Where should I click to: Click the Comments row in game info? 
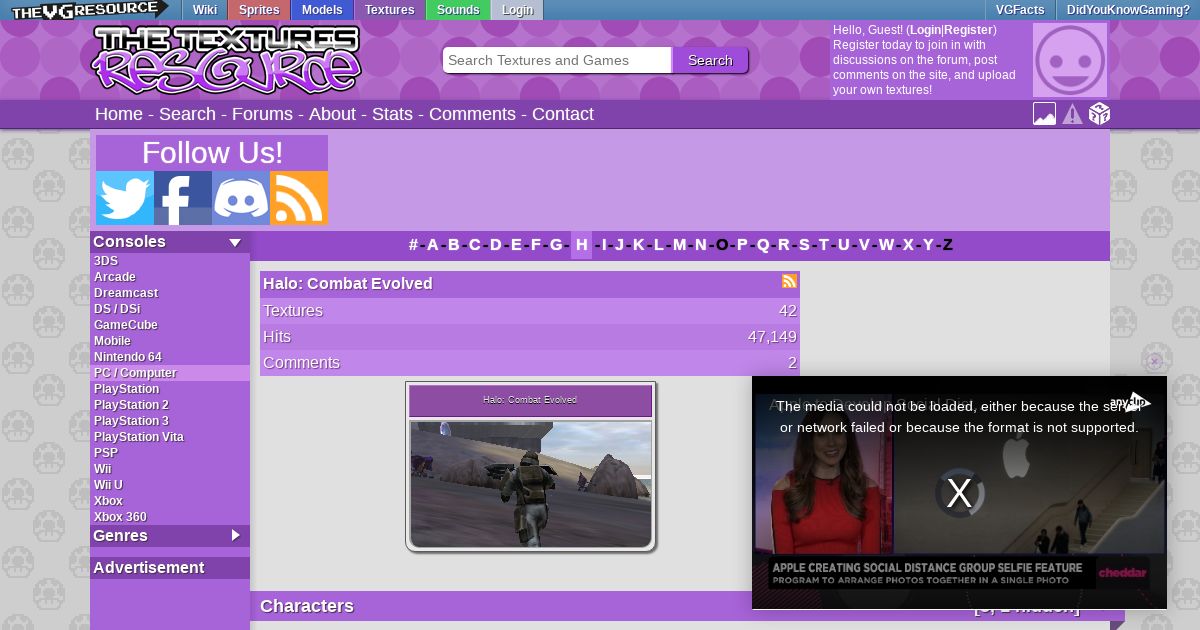[x=530, y=363]
